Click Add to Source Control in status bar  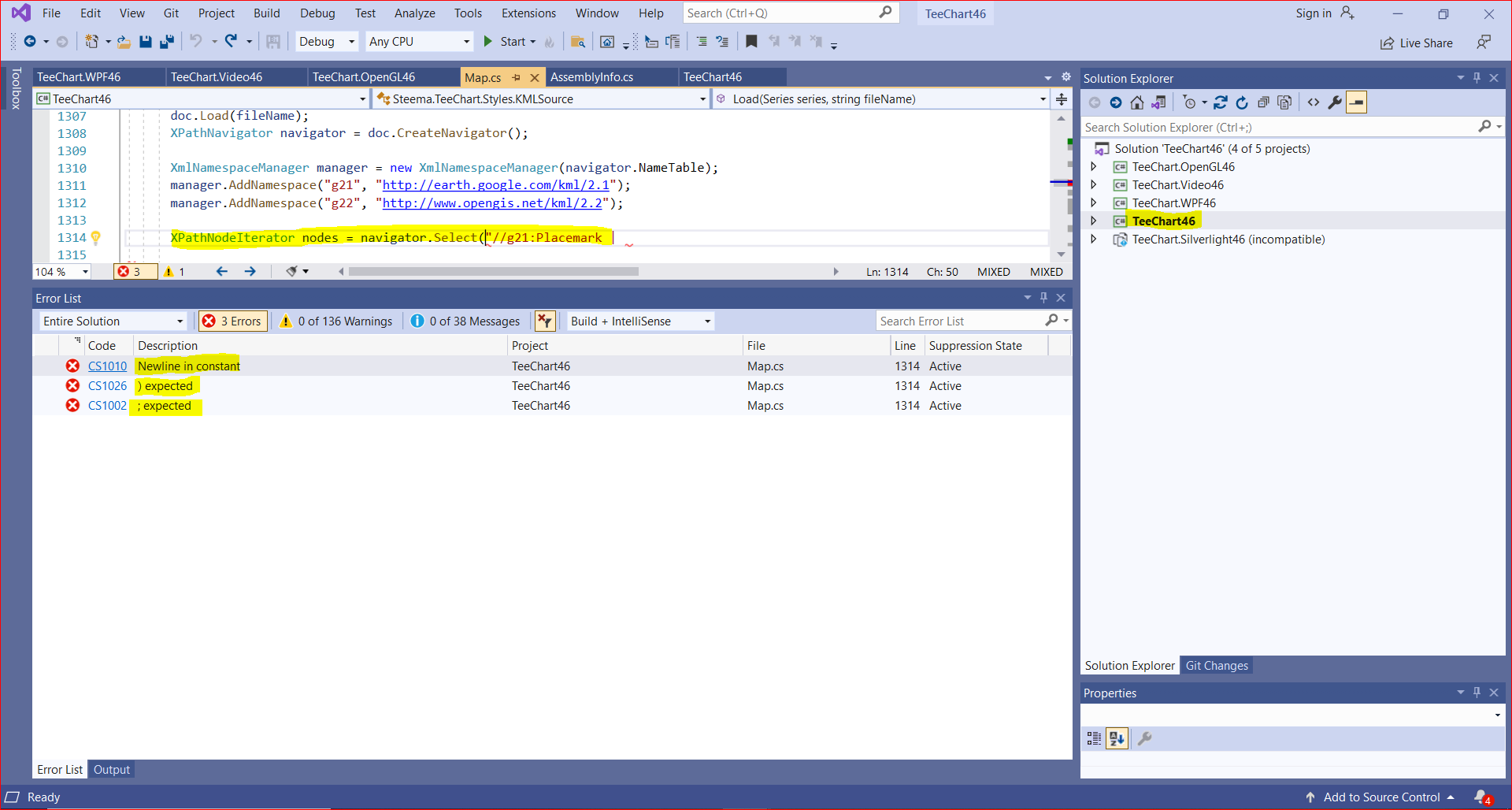tap(1380, 797)
